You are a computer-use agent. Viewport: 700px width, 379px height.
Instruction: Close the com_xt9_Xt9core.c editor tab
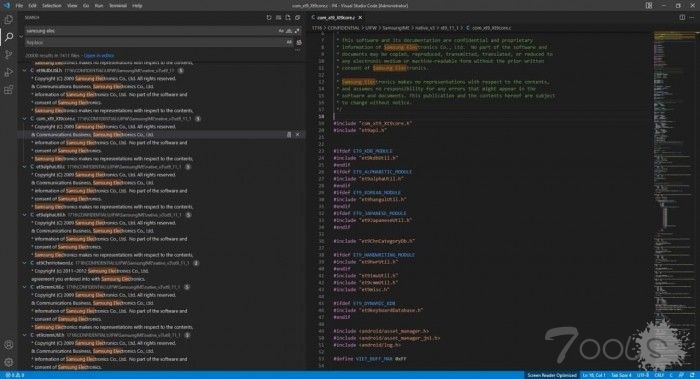point(360,17)
